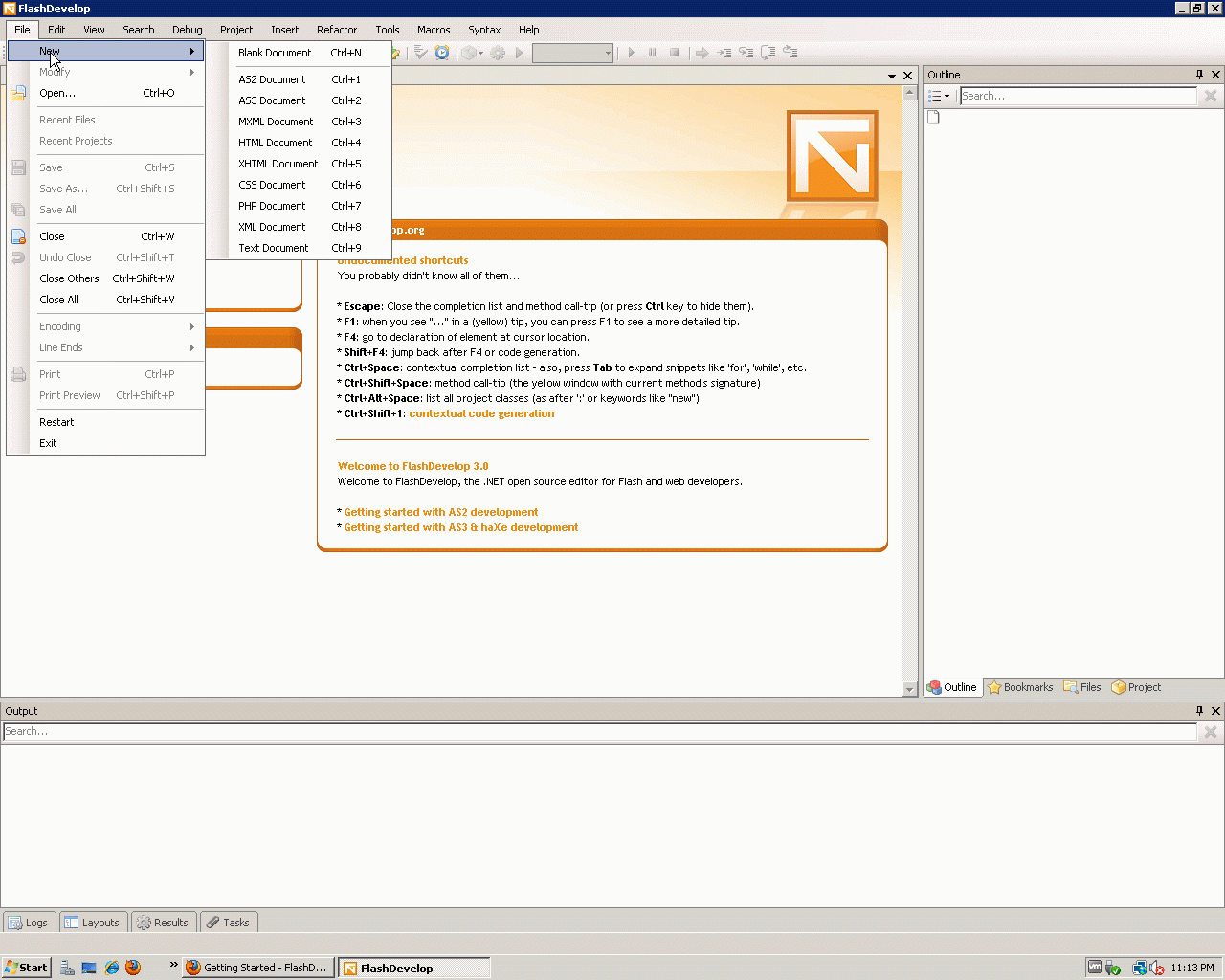The width and height of the screenshot is (1225, 980).
Task: Click the debugger pause icon
Action: pyautogui.click(x=653, y=53)
